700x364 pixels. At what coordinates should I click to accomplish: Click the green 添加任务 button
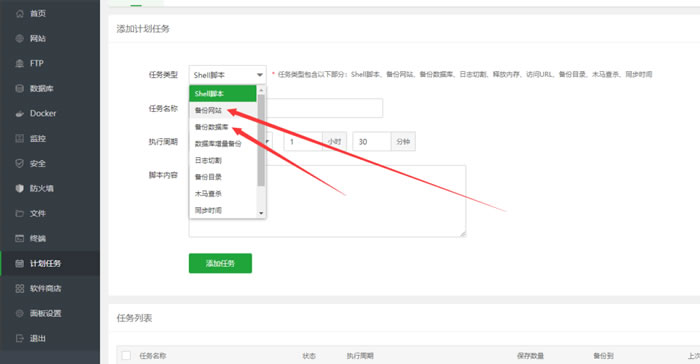coord(220,263)
